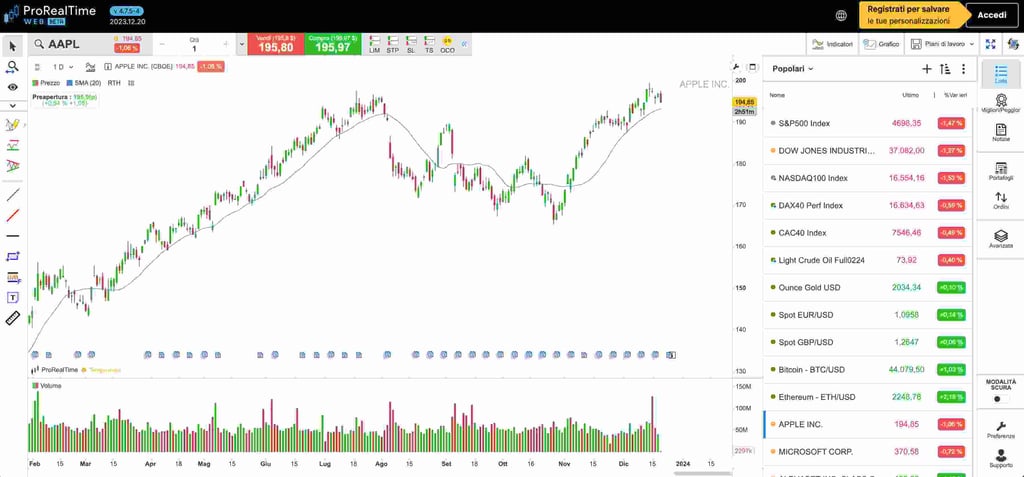Expand the Popolari list dropdown

pyautogui.click(x=793, y=69)
